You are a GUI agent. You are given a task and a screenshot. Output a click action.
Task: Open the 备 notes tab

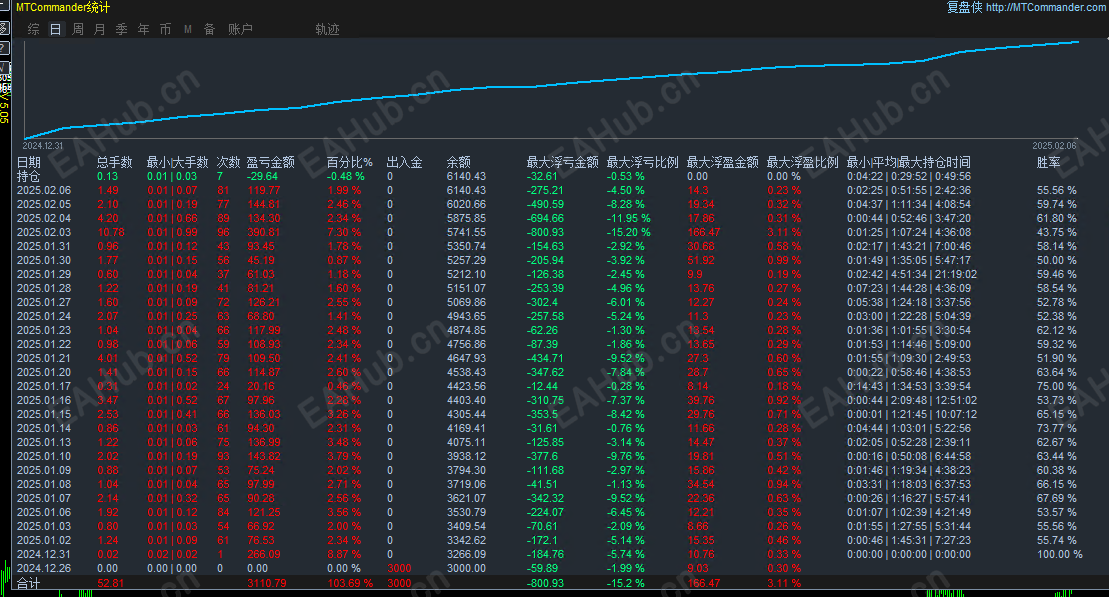pos(209,29)
